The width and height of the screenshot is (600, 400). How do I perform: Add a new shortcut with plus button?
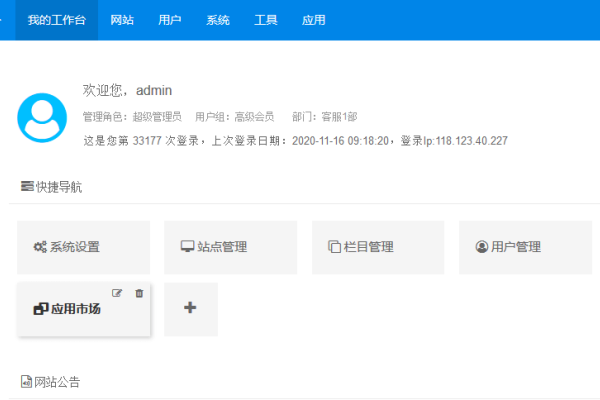tap(191, 309)
